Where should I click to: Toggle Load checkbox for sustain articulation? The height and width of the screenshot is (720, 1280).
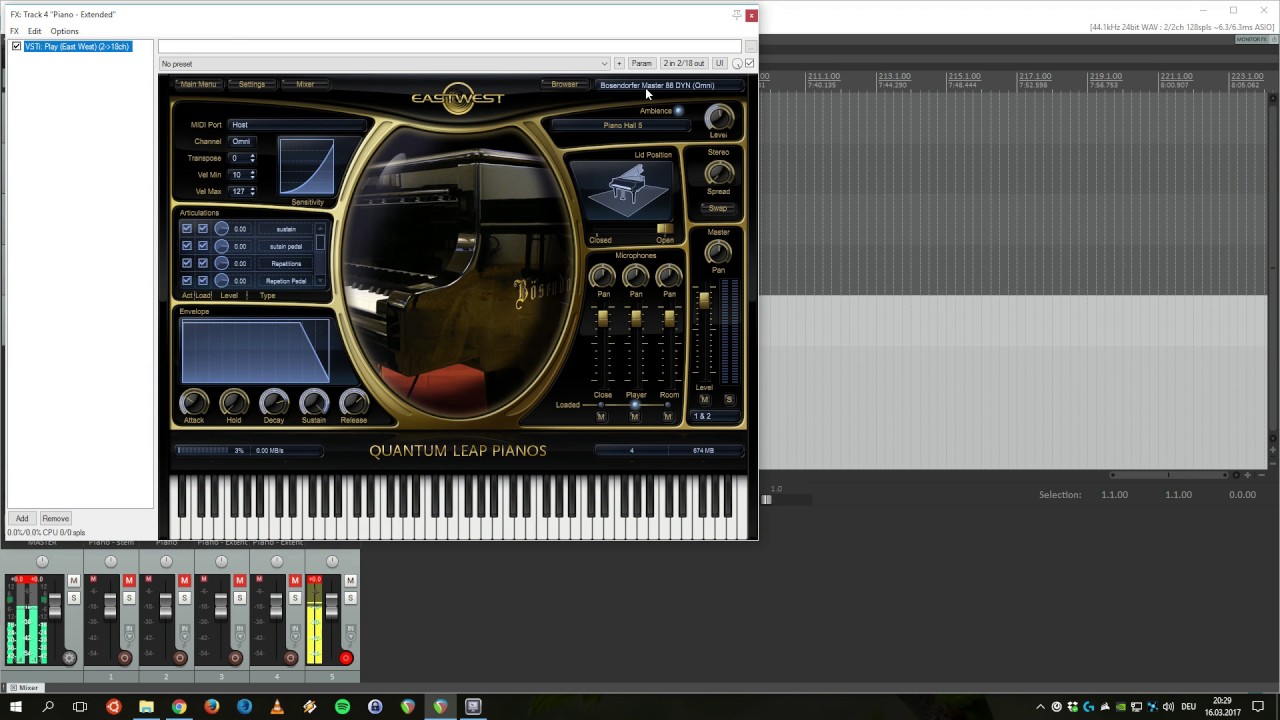click(x=203, y=229)
